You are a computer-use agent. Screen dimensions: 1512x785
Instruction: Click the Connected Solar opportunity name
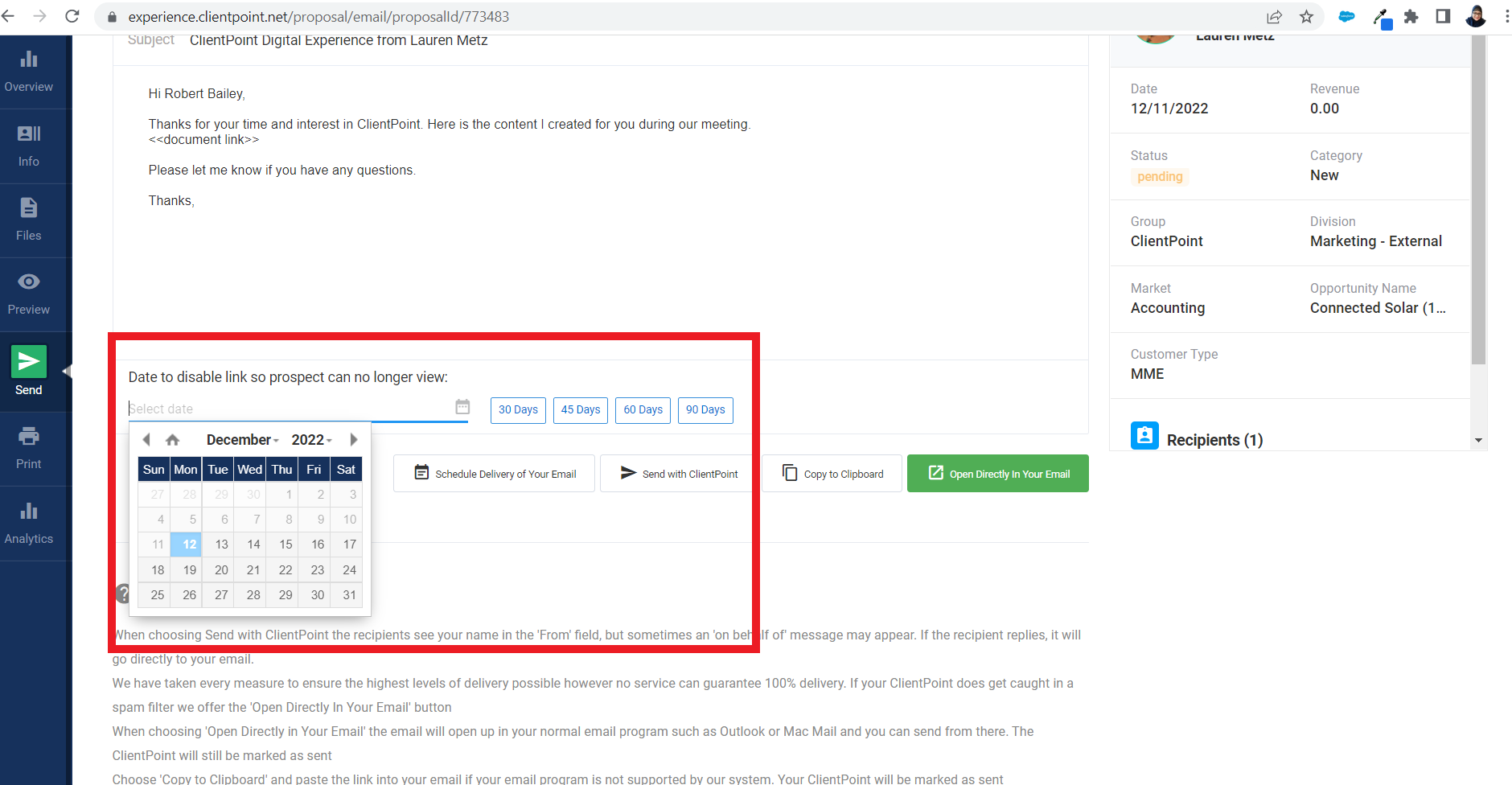pos(1378,308)
